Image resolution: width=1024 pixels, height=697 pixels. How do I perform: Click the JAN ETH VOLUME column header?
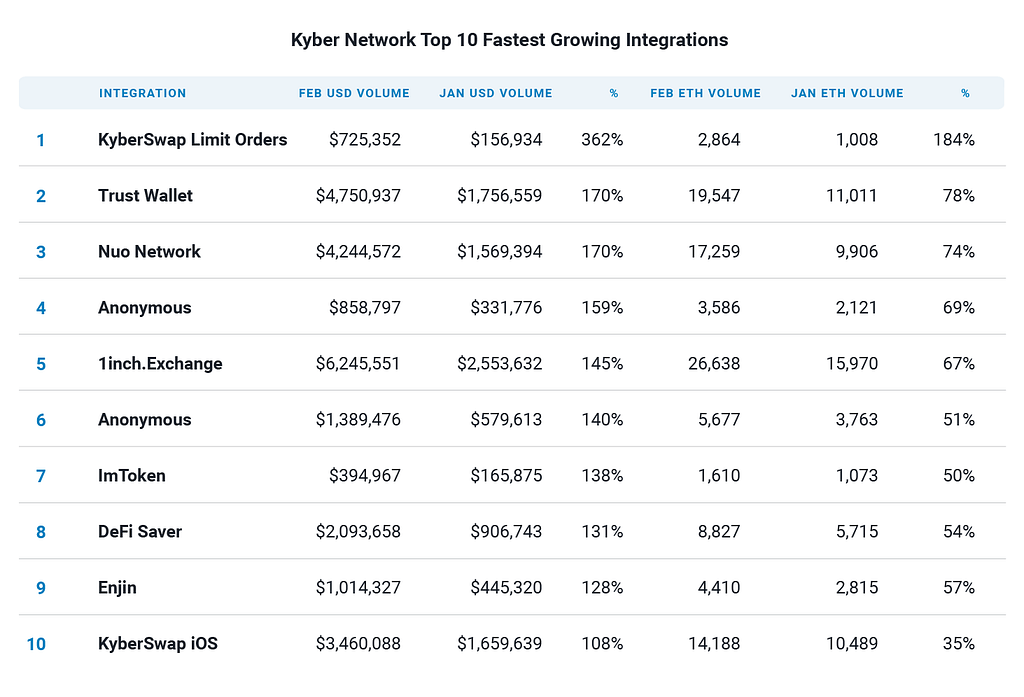[x=847, y=93]
